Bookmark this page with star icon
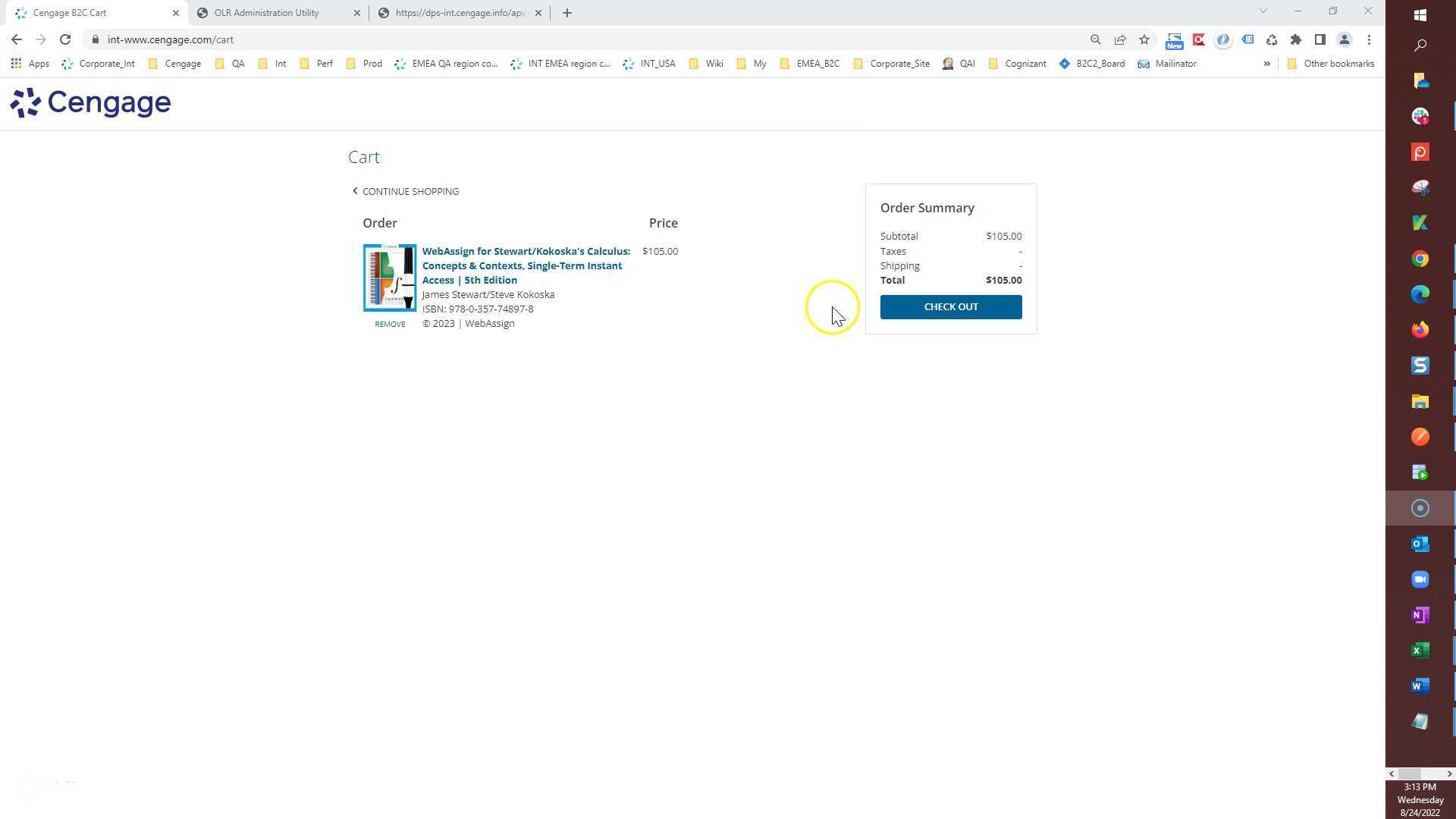This screenshot has width=1456, height=819. tap(1144, 39)
